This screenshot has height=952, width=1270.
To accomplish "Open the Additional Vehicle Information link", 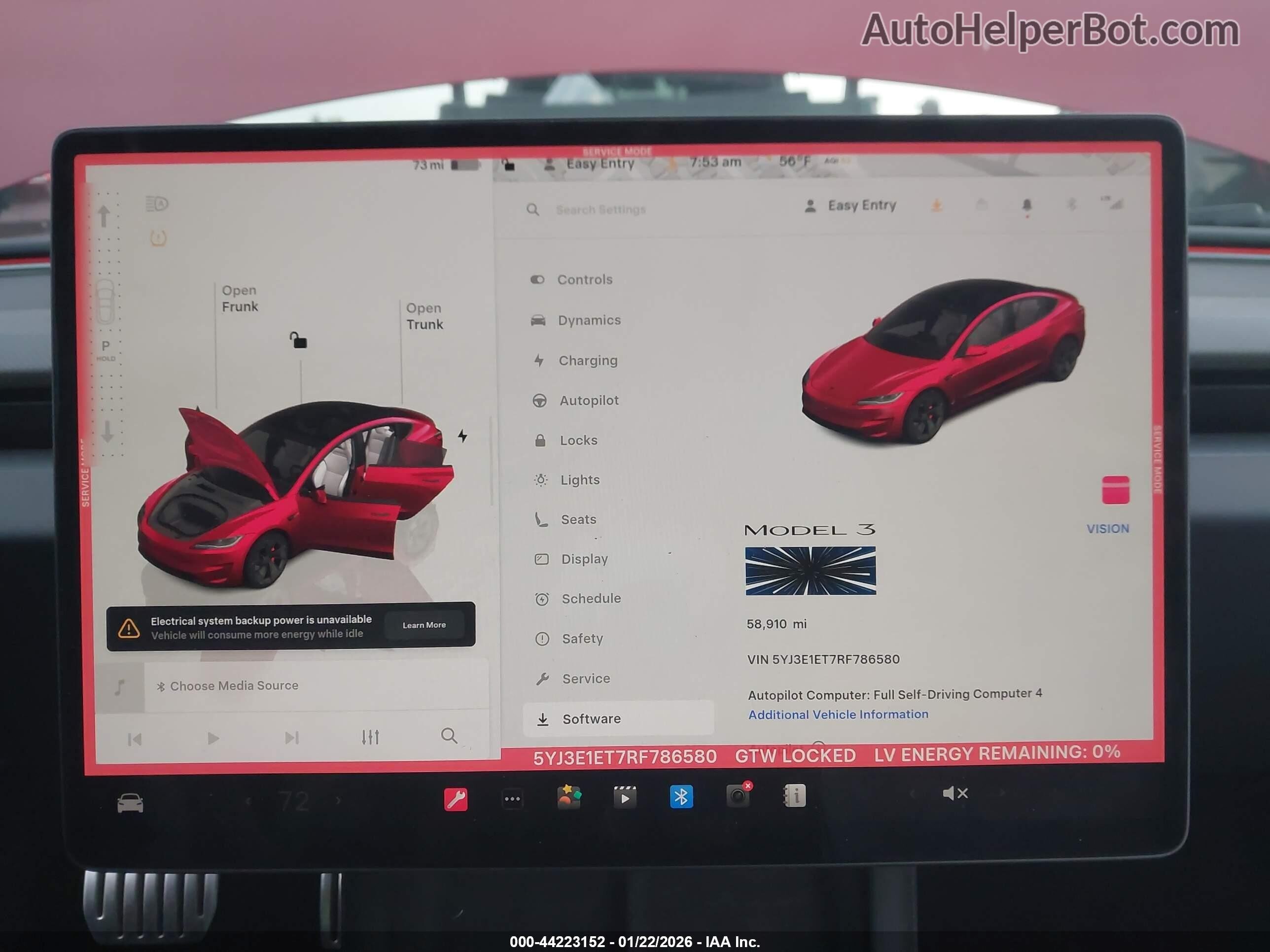I will (x=838, y=714).
